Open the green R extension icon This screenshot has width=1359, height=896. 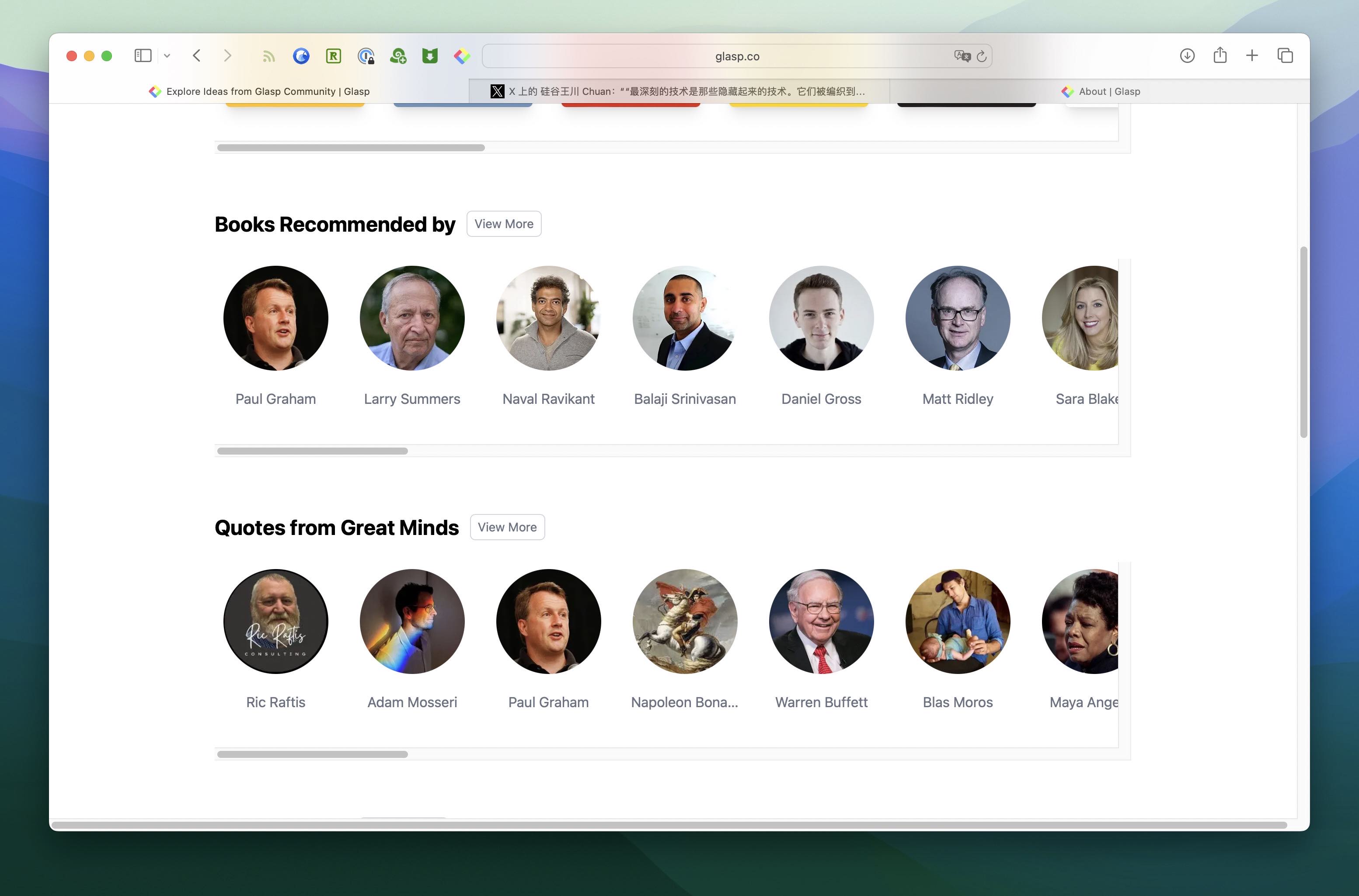[x=333, y=56]
